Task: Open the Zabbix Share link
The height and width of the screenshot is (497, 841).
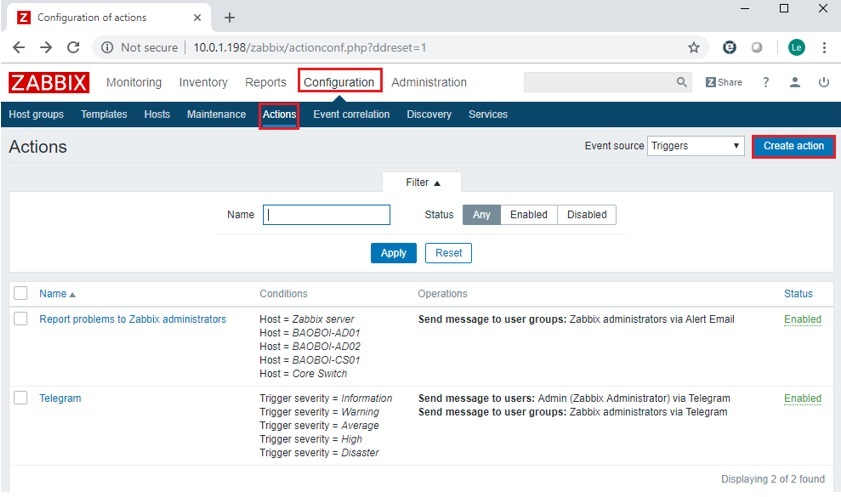Action: tap(724, 82)
